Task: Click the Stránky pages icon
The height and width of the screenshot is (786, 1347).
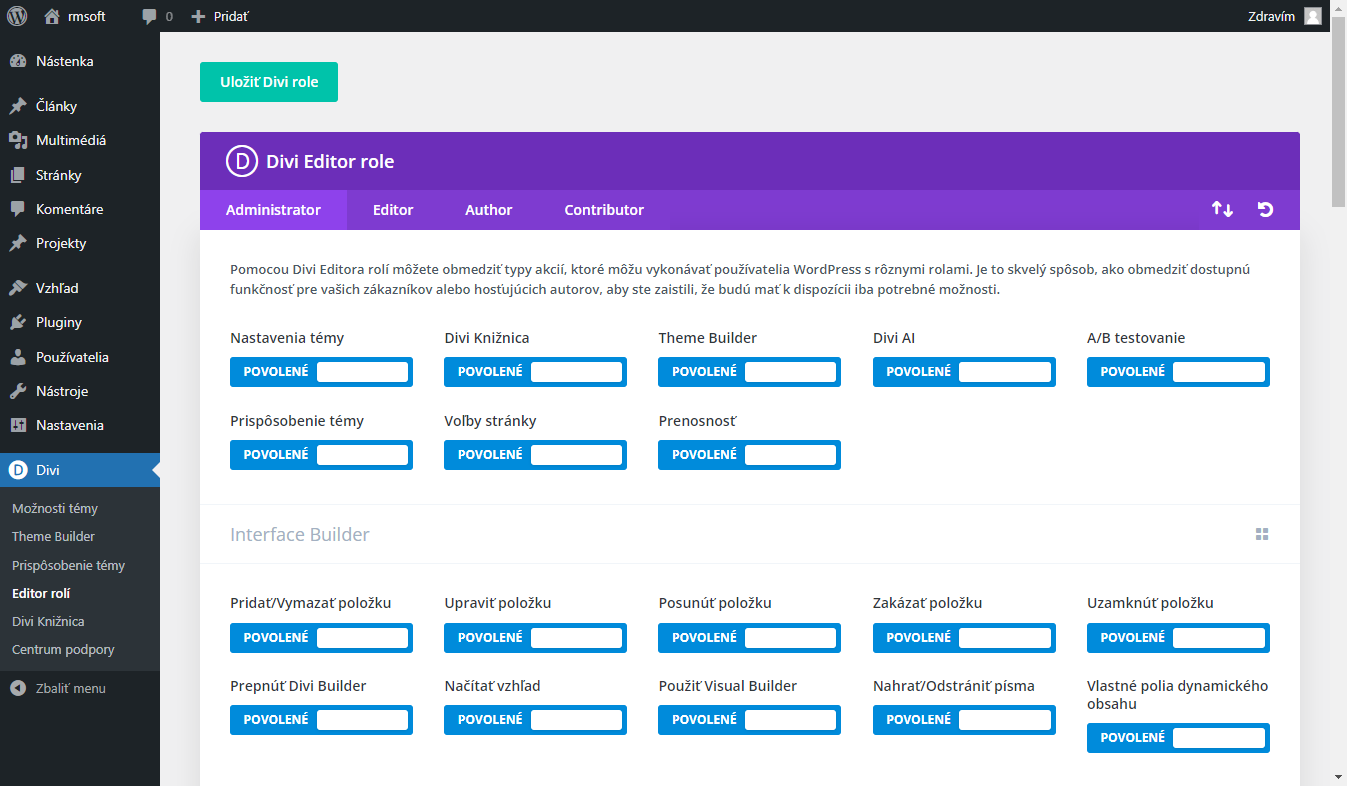Action: 18,175
